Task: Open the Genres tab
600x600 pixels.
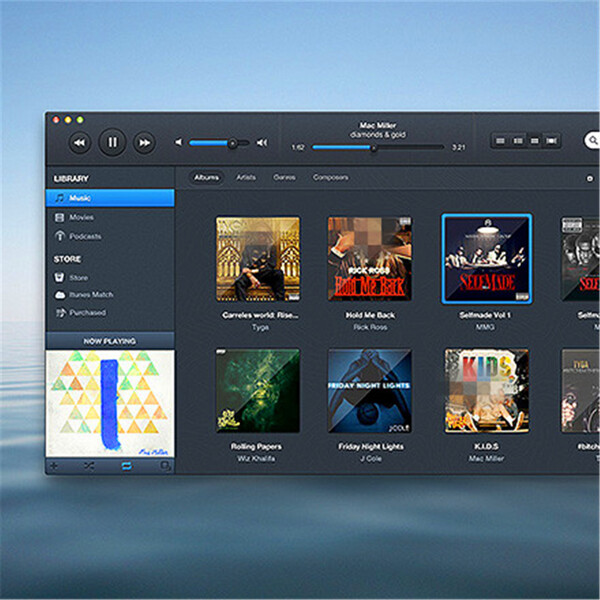Action: click(284, 178)
